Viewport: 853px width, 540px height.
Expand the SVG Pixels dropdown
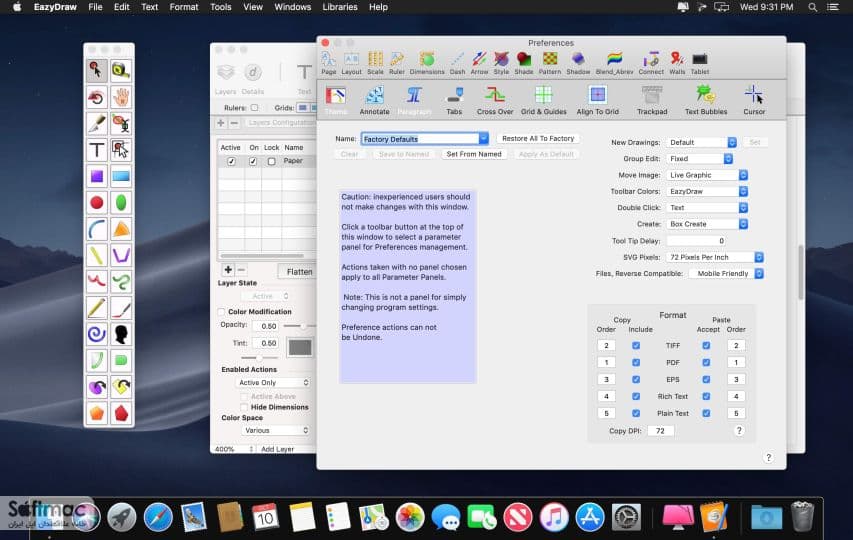click(715, 257)
